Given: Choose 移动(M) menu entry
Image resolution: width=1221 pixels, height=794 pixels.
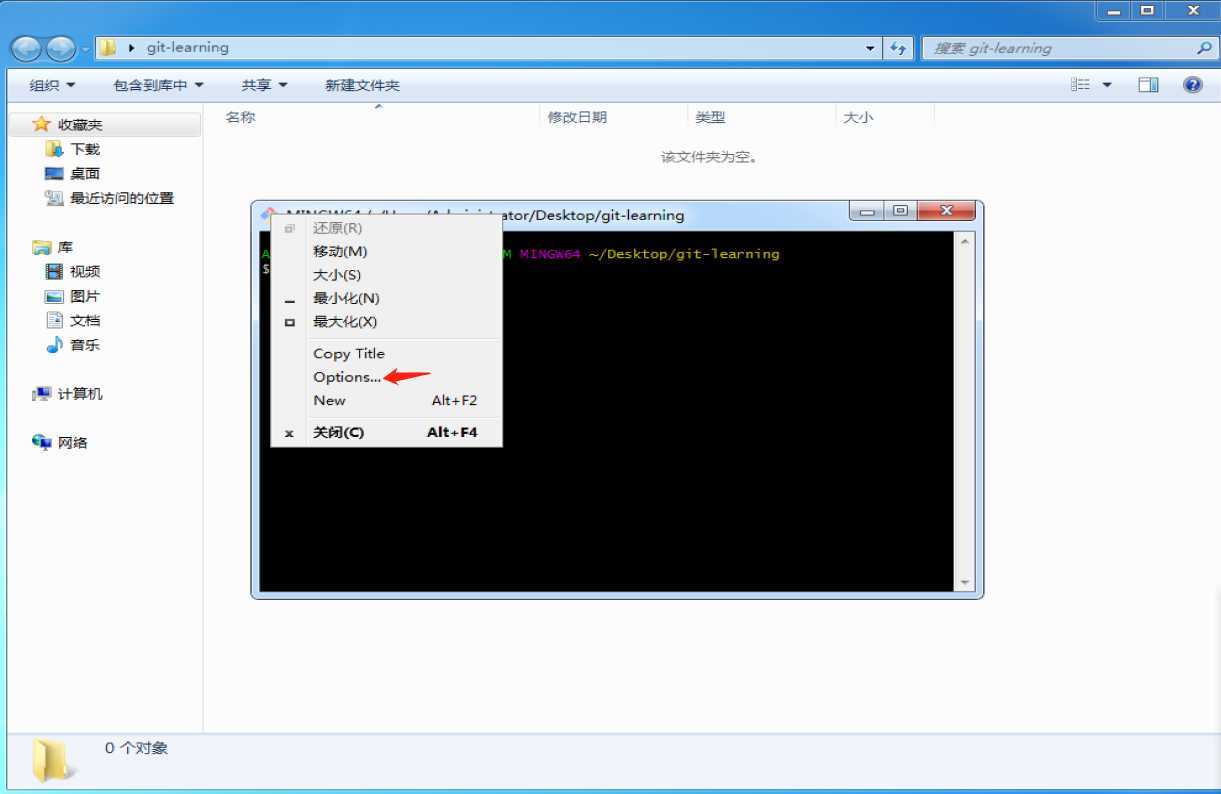Looking at the screenshot, I should [340, 251].
